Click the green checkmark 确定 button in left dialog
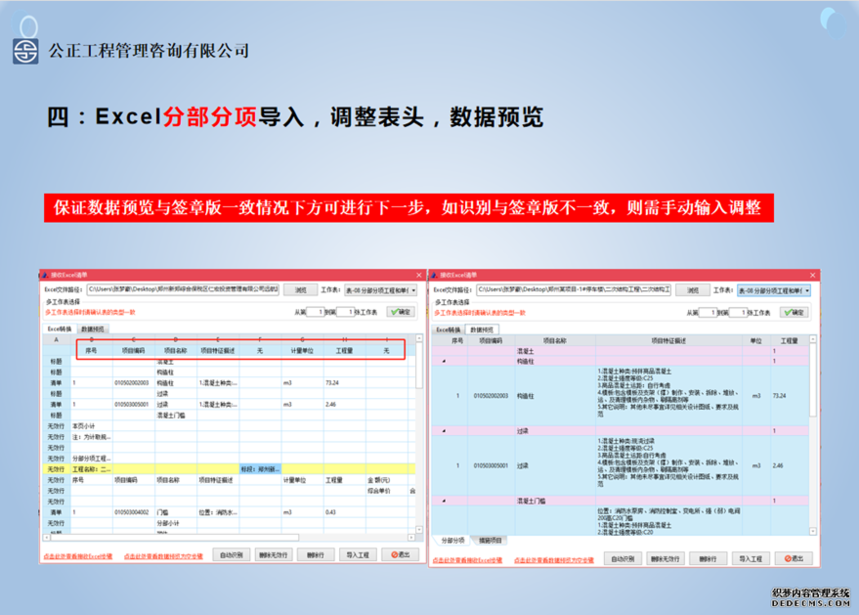The image size is (859, 615). click(400, 312)
